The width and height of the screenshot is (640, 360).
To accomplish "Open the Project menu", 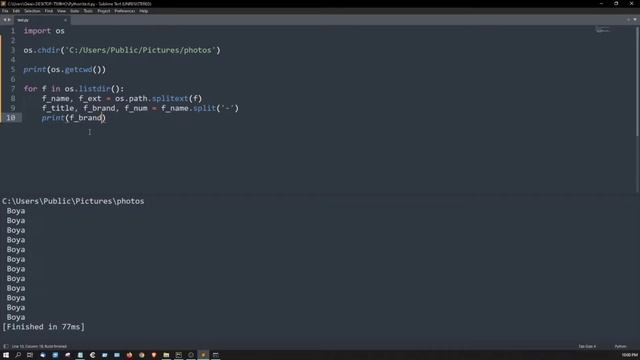I will (104, 11).
